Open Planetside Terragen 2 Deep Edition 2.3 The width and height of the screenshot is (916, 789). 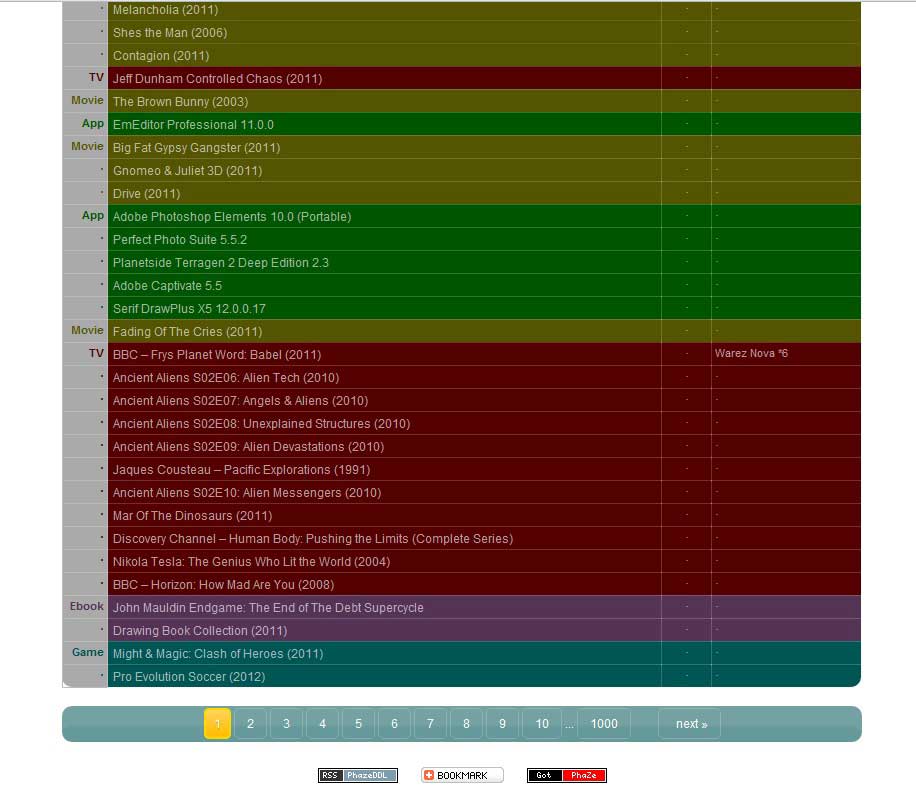pyautogui.click(x=221, y=263)
